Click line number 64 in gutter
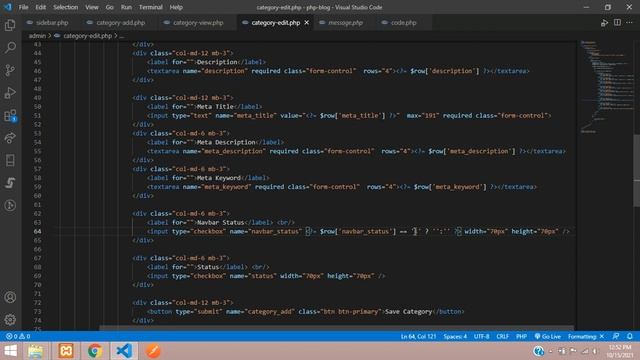This screenshot has height=360, width=640. (37, 231)
